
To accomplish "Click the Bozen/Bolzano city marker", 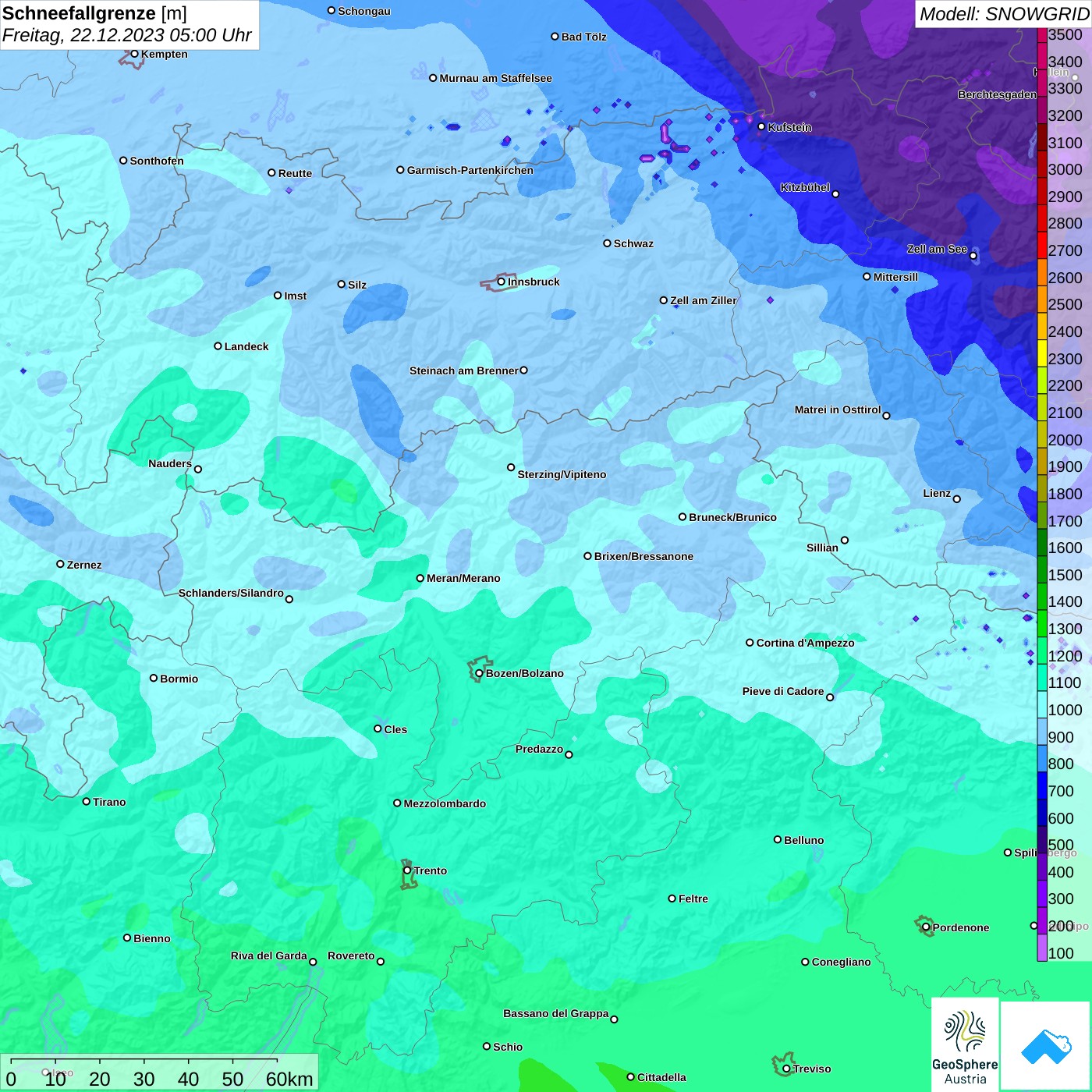I will 479,673.
